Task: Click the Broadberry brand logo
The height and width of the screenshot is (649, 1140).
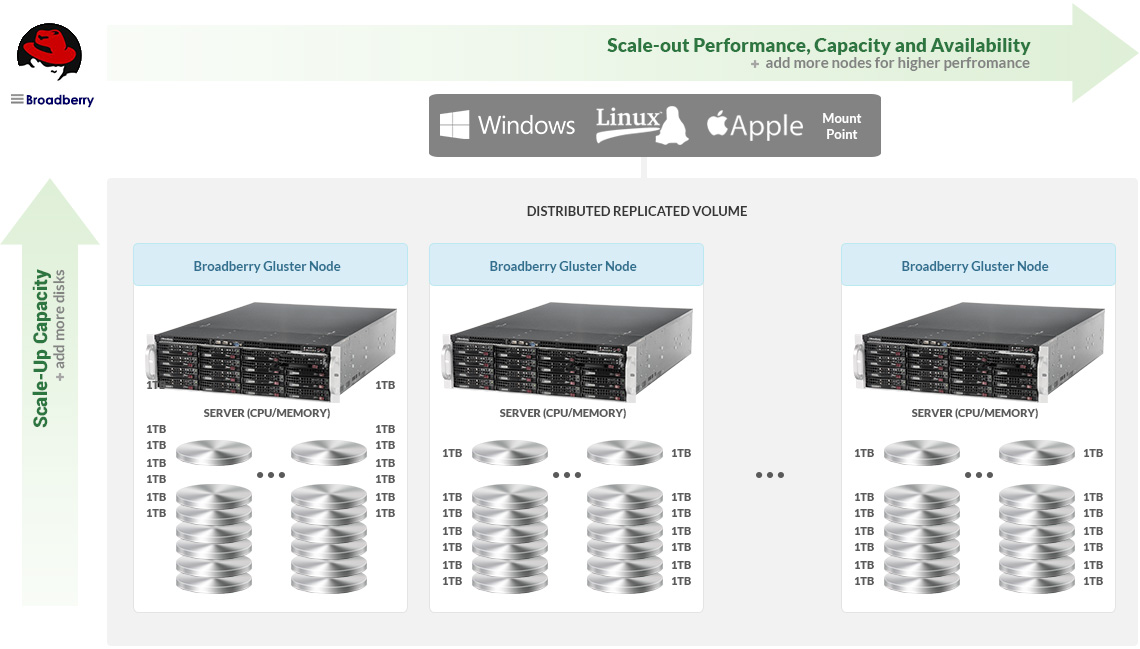Action: pyautogui.click(x=52, y=100)
